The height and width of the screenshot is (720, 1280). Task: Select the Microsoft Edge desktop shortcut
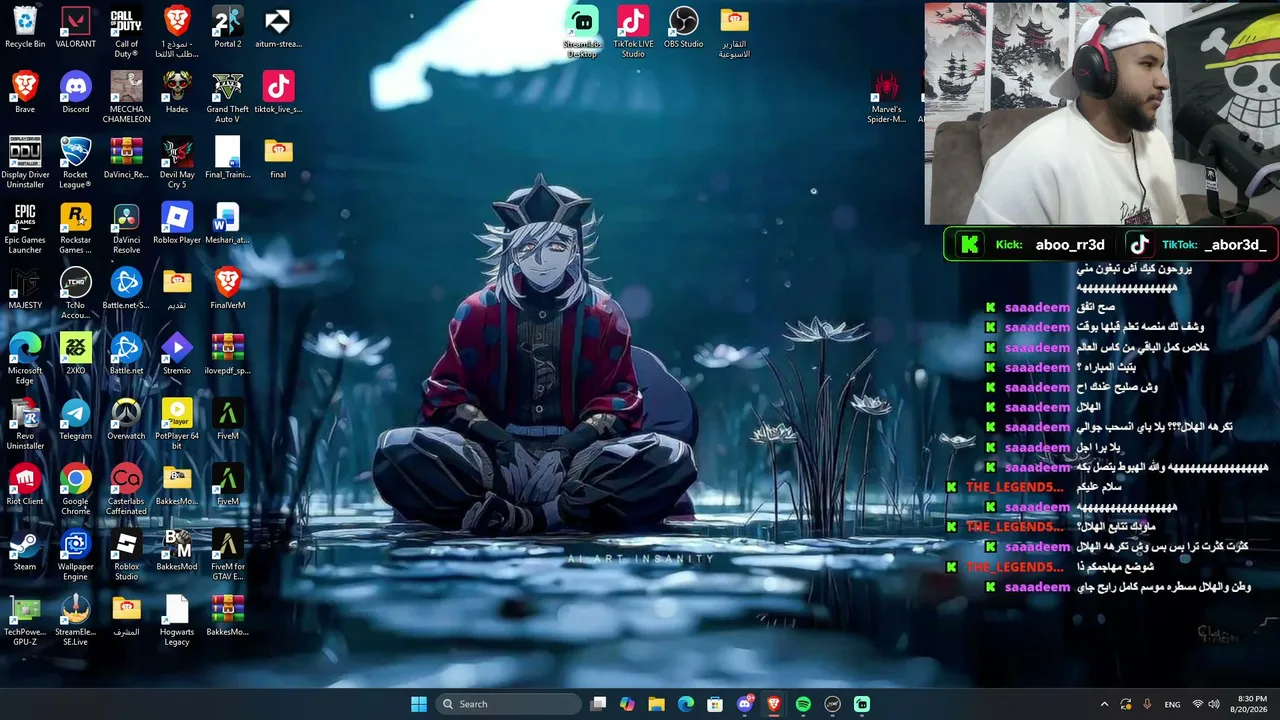[25, 358]
